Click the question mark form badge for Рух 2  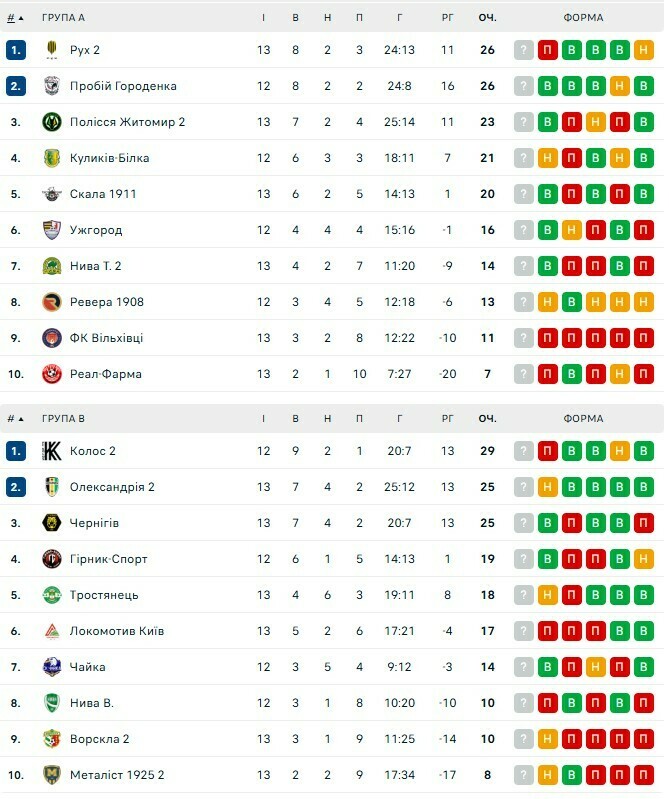pyautogui.click(x=523, y=50)
